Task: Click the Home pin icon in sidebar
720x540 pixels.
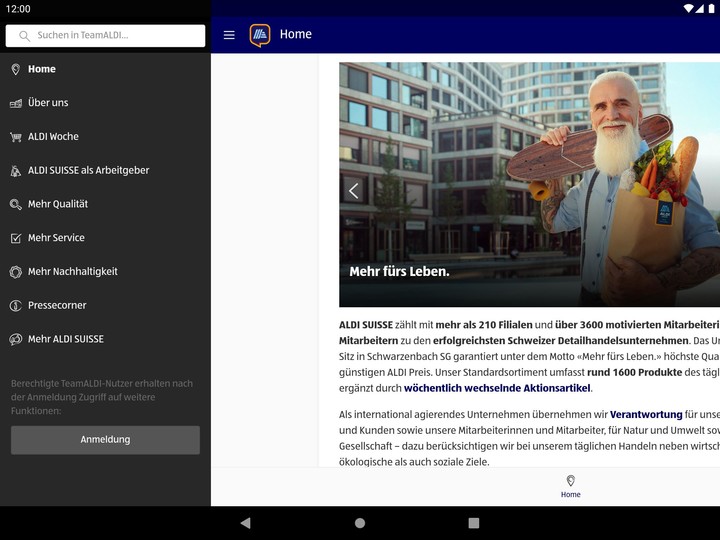Action: point(15,69)
